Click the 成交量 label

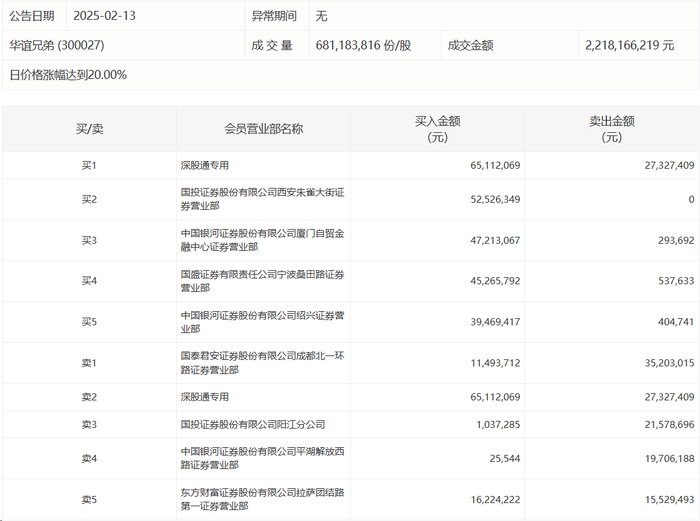pyautogui.click(x=272, y=45)
